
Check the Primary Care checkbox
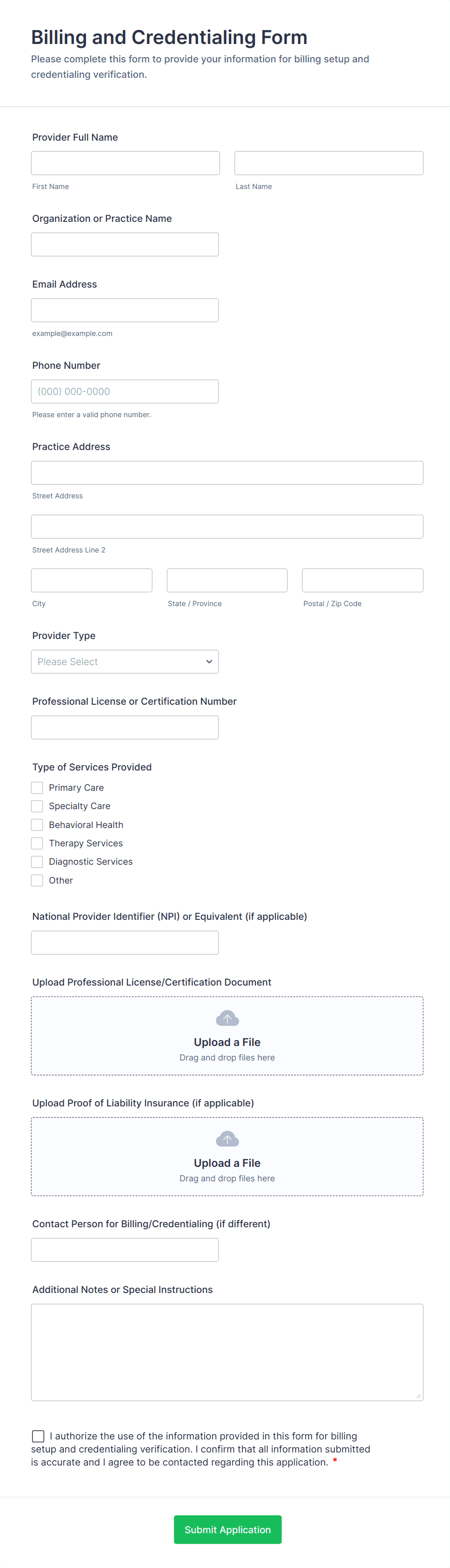pos(37,788)
